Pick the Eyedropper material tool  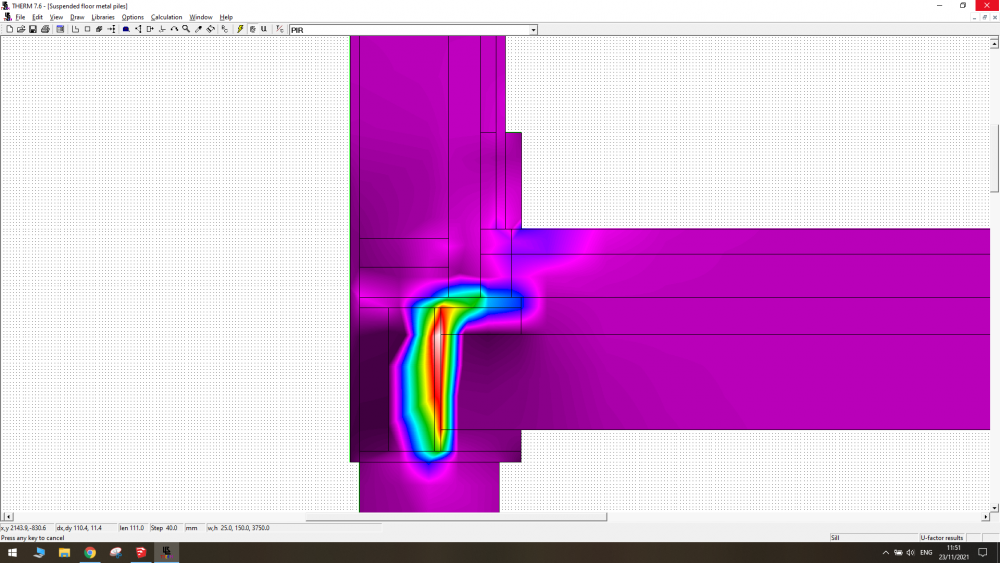coord(198,29)
